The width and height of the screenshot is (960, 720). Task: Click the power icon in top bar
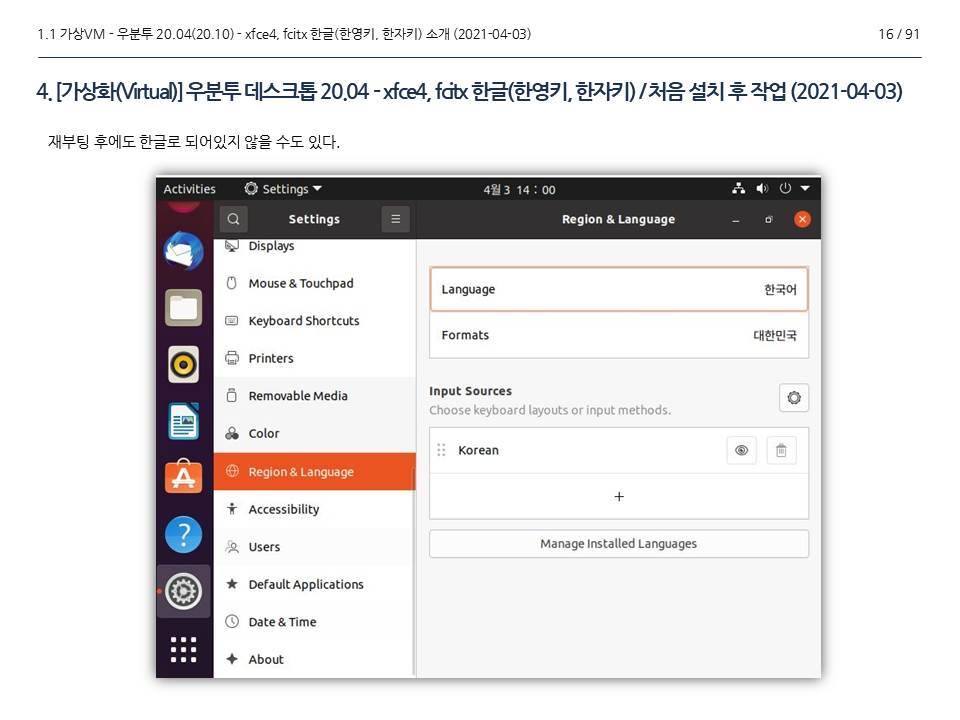[x=786, y=189]
